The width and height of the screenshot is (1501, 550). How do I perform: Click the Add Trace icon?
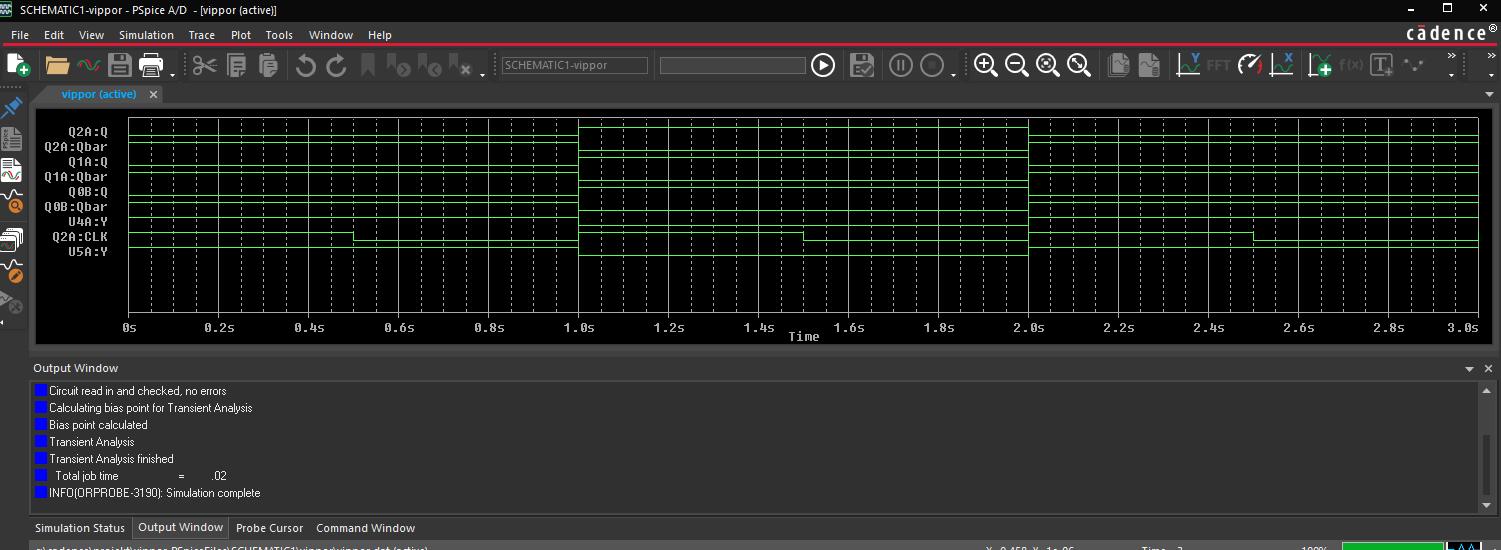point(1319,65)
